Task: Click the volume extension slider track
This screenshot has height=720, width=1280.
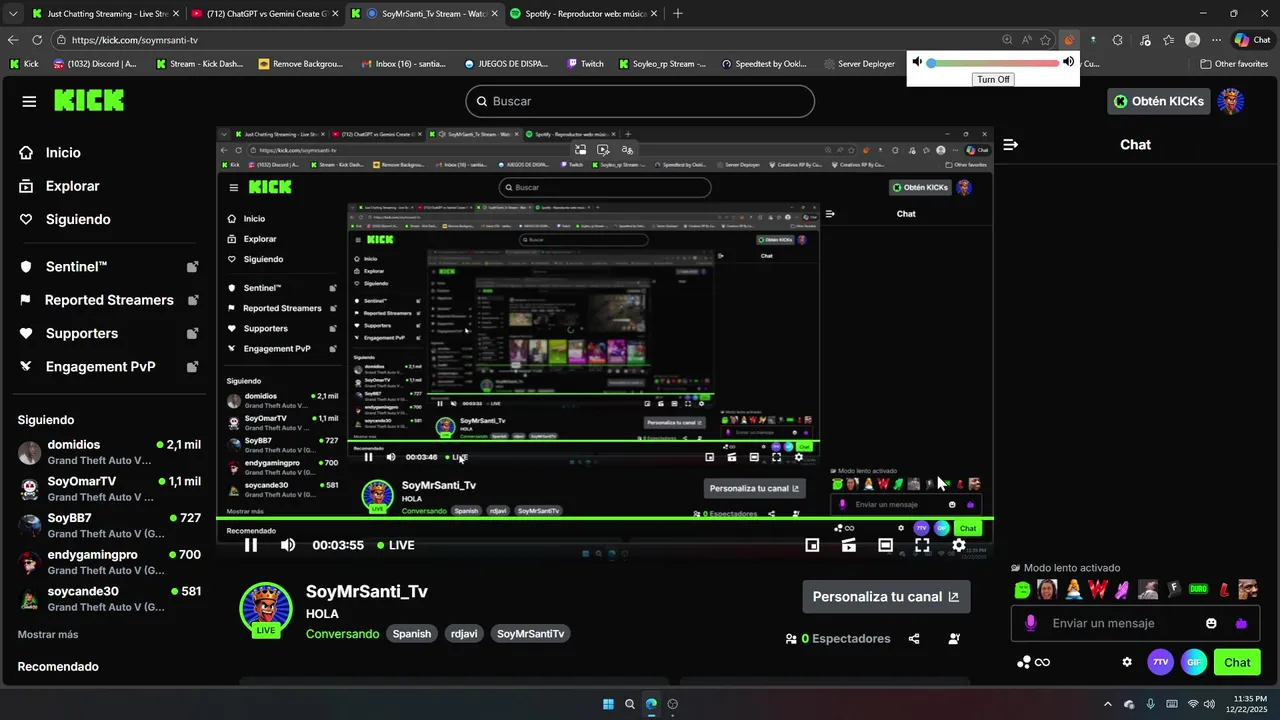Action: (x=993, y=63)
